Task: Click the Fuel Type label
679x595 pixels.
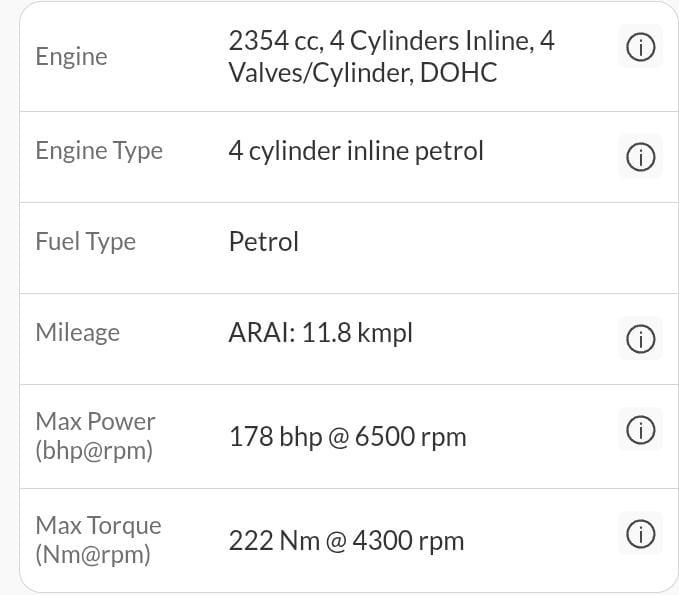Action: 85,241
